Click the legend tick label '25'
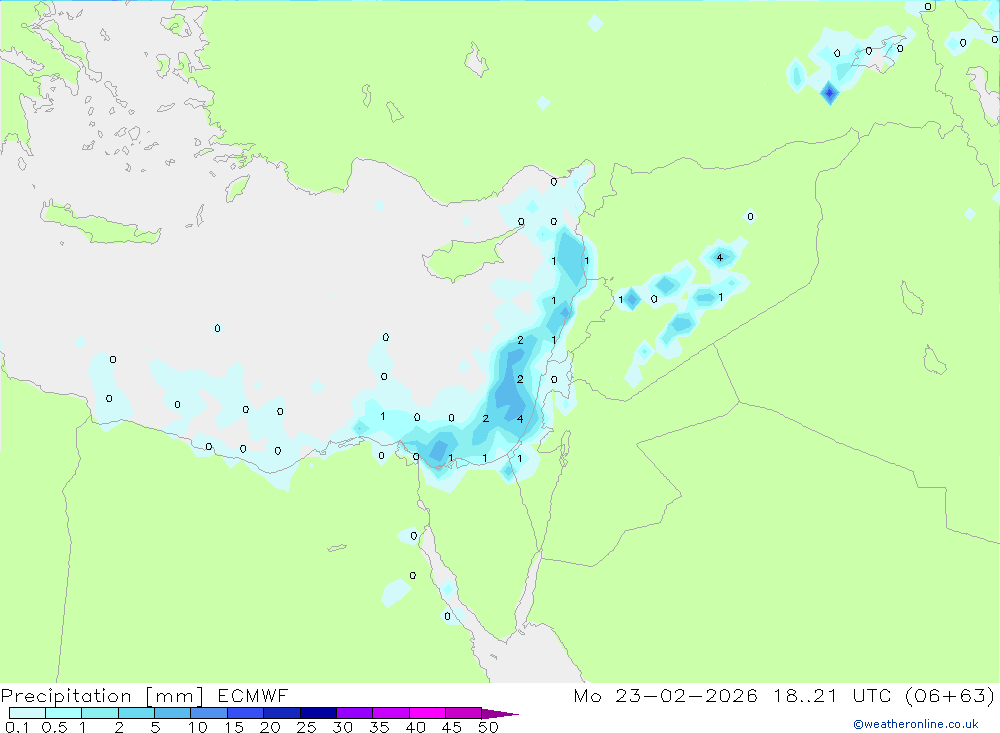 [306, 727]
